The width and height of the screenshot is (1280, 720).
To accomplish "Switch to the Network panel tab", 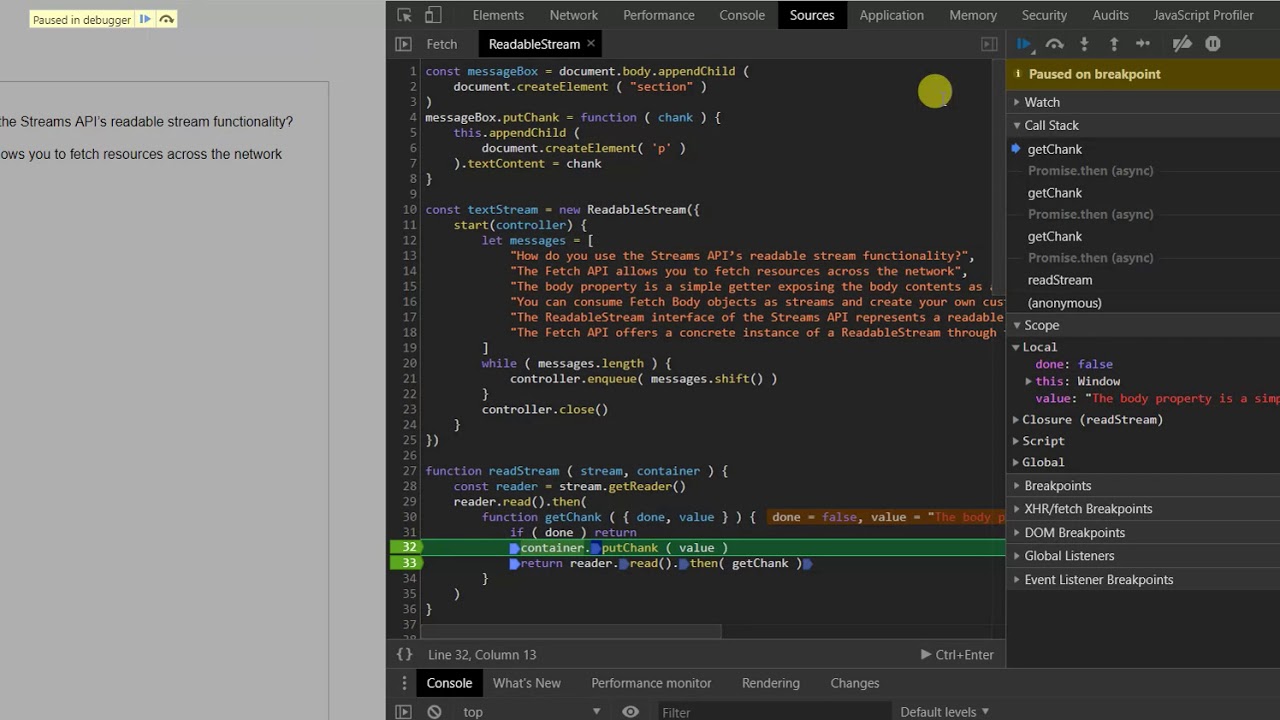I will (573, 15).
